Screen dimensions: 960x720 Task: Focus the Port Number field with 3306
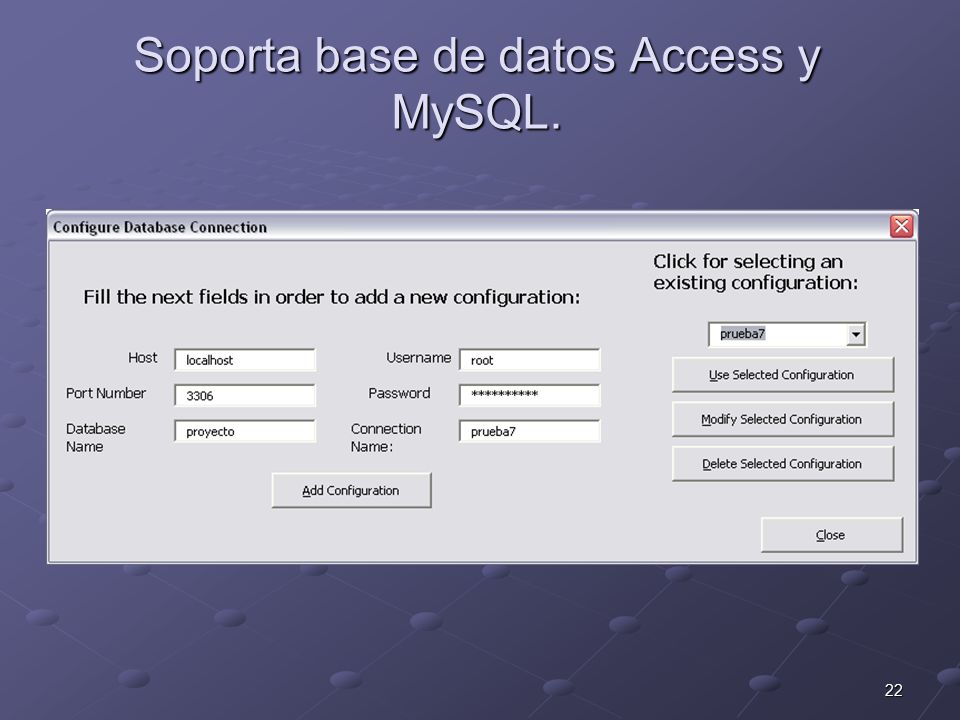click(x=245, y=396)
